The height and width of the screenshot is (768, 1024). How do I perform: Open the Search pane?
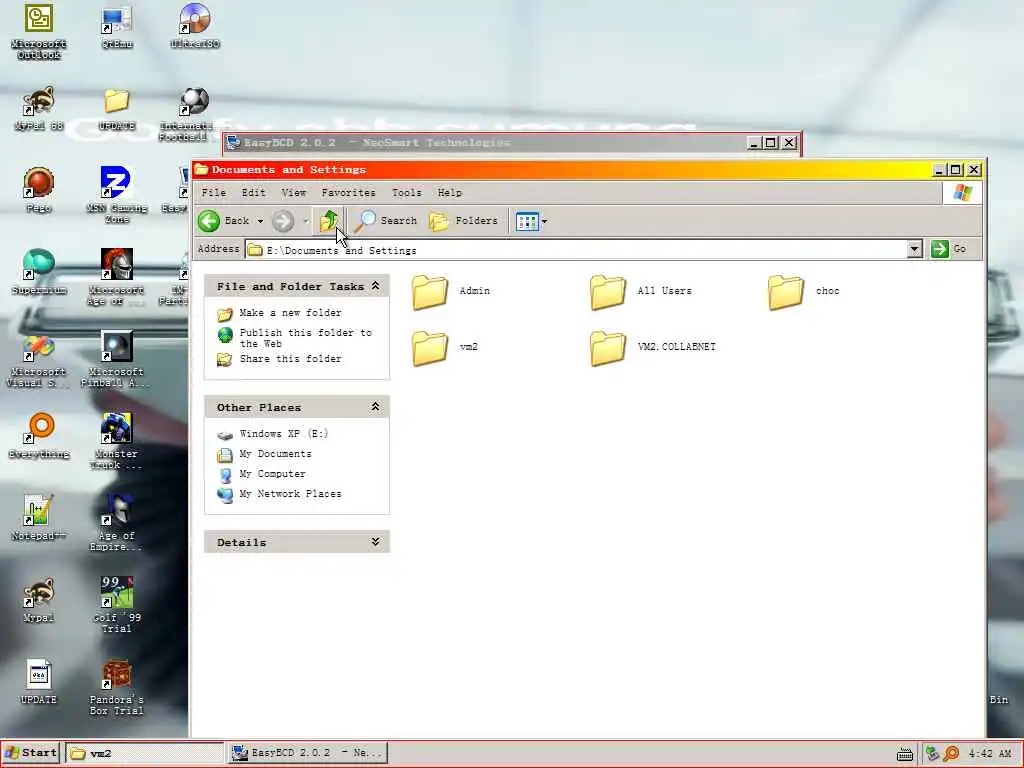click(385, 221)
